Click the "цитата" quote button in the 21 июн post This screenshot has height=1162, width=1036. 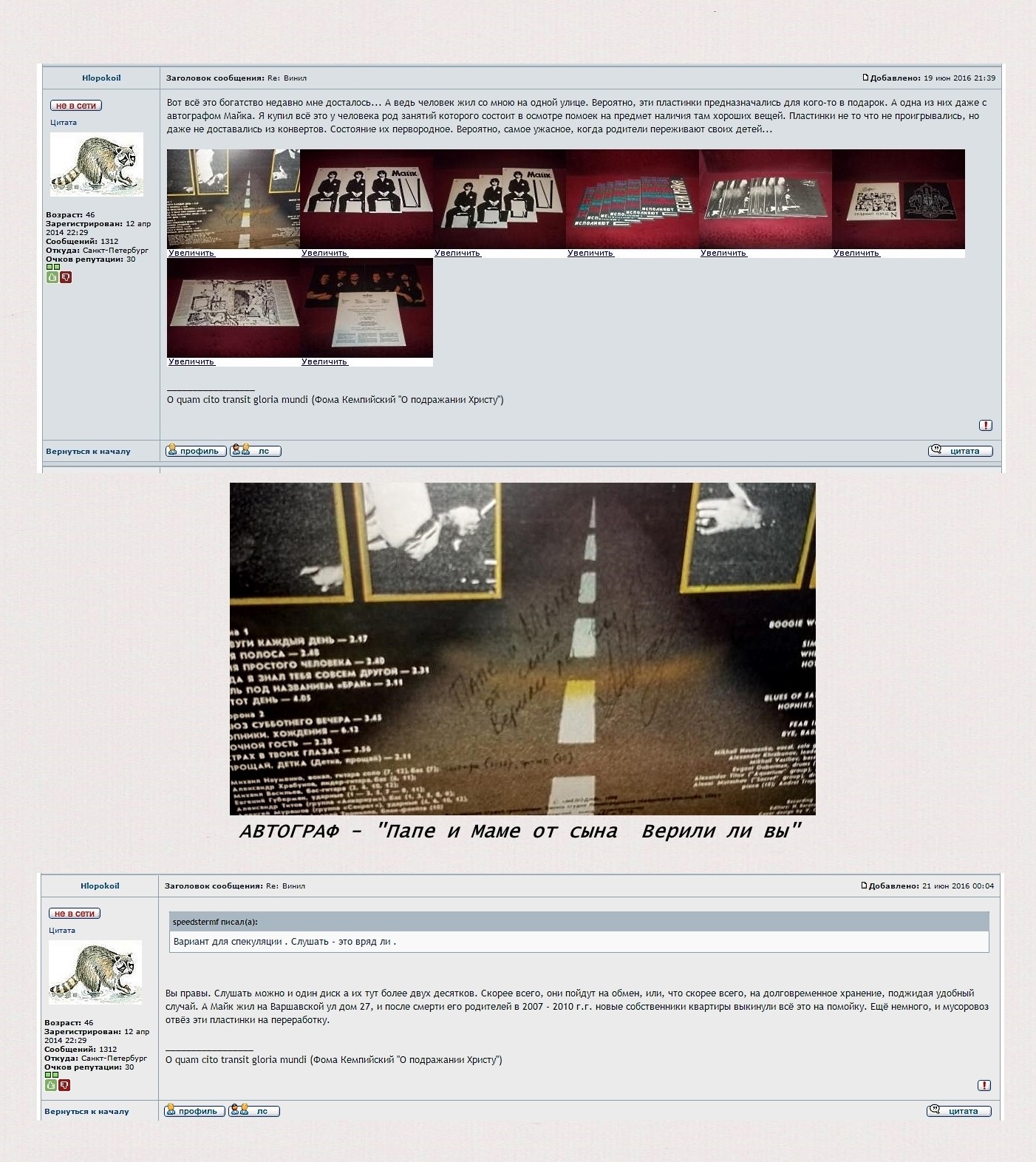pos(959,1111)
